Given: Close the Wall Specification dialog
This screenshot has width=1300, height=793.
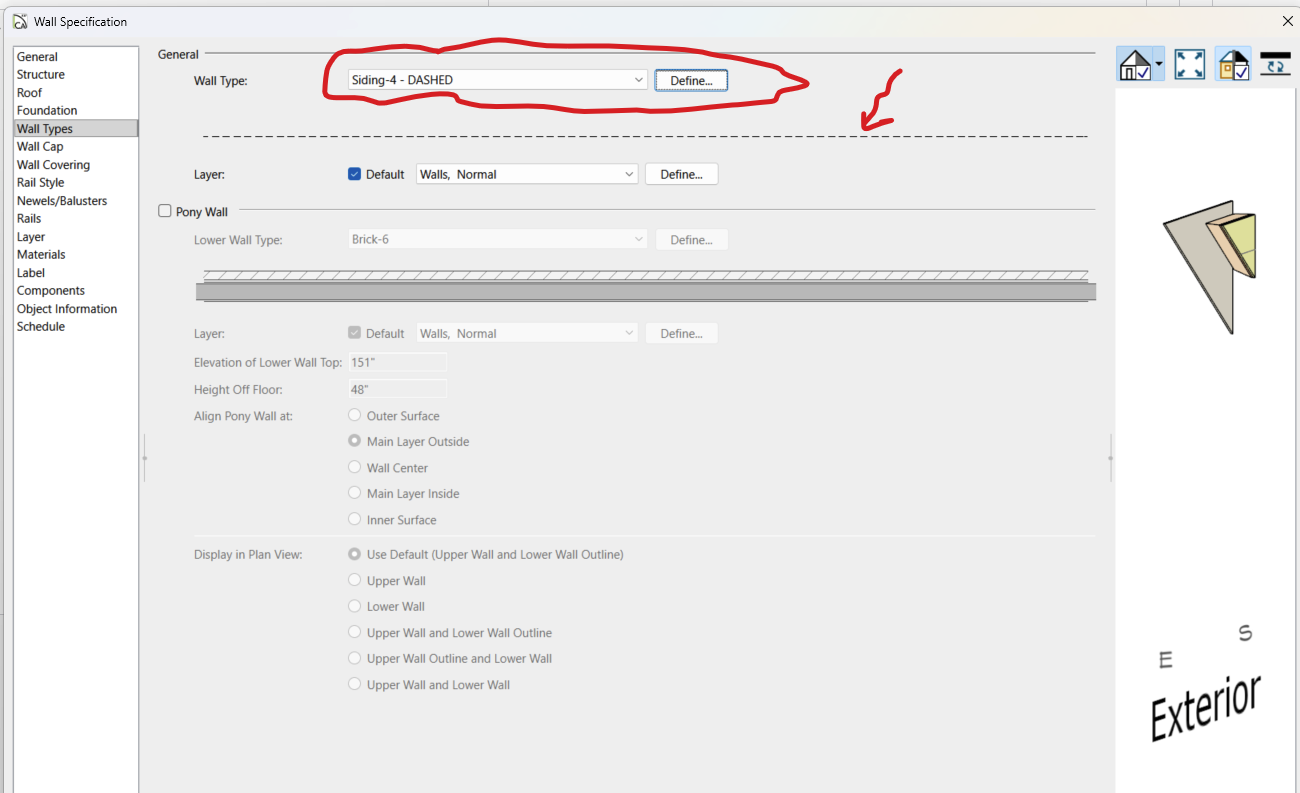Looking at the screenshot, I should click(1286, 21).
